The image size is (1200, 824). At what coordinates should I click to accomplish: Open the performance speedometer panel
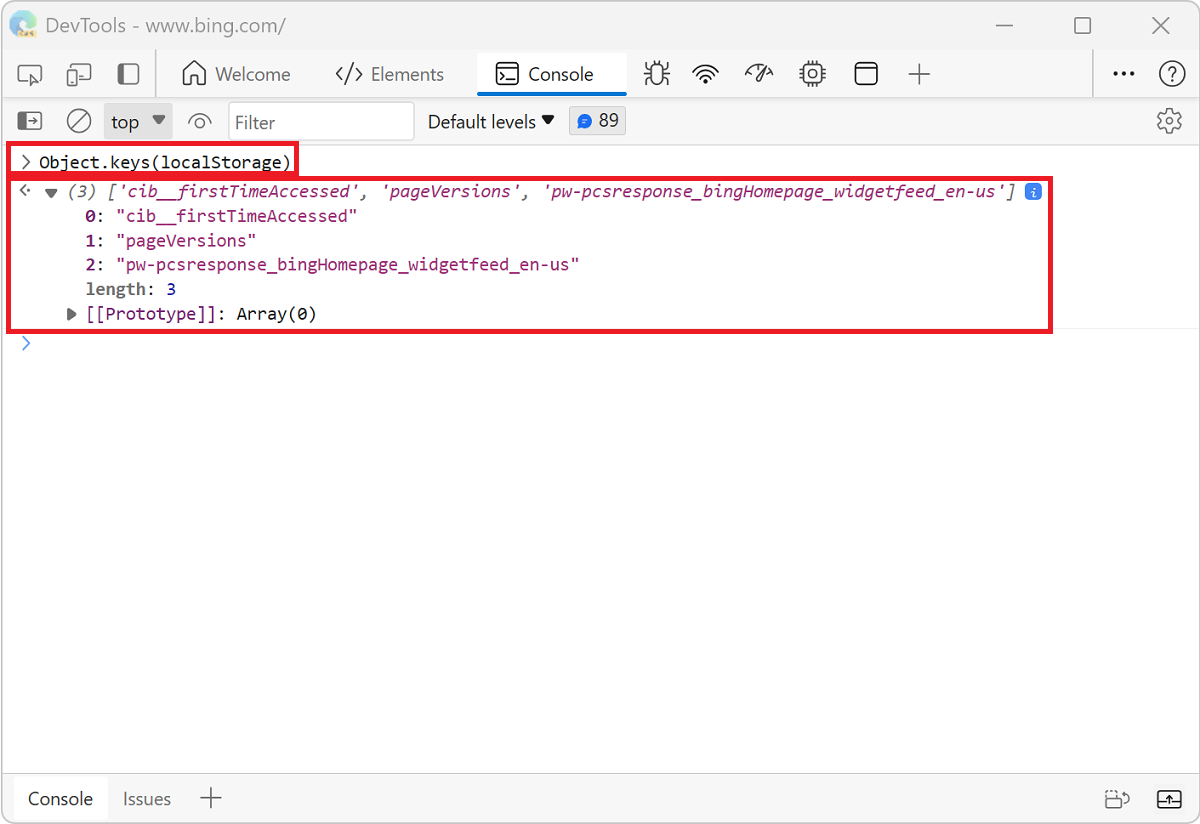click(x=759, y=73)
